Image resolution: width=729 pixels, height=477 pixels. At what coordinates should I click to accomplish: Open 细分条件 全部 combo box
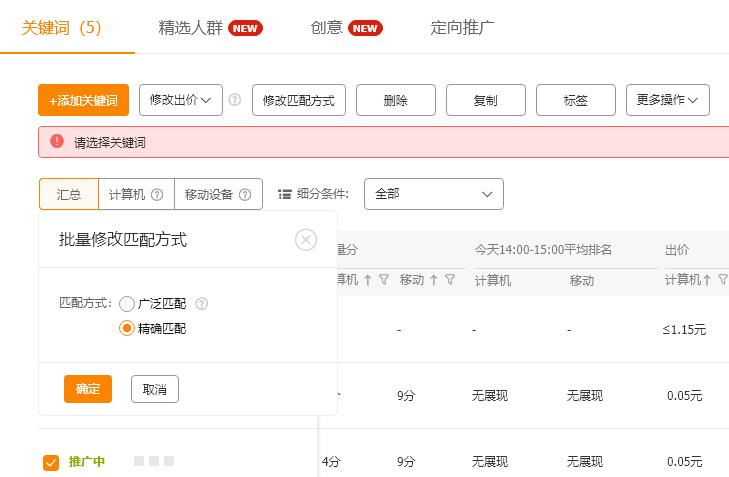point(433,194)
